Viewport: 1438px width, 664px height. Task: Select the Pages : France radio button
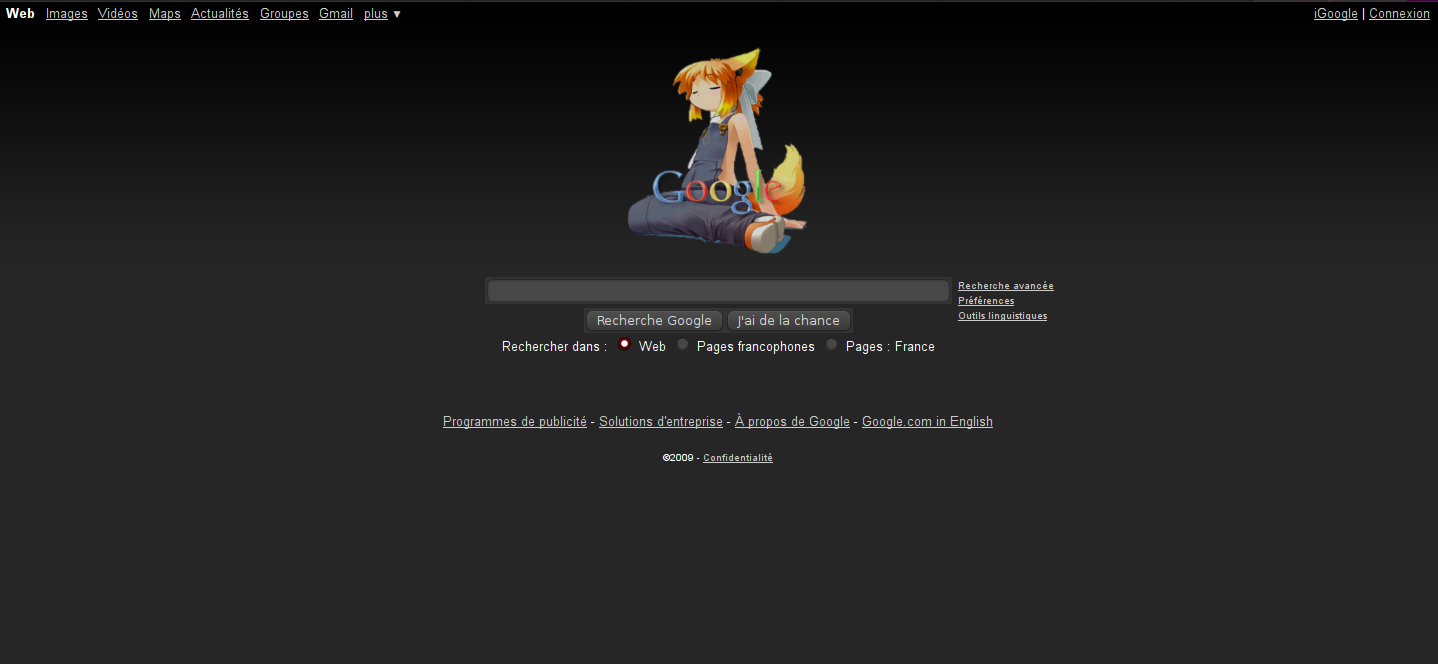click(x=832, y=344)
